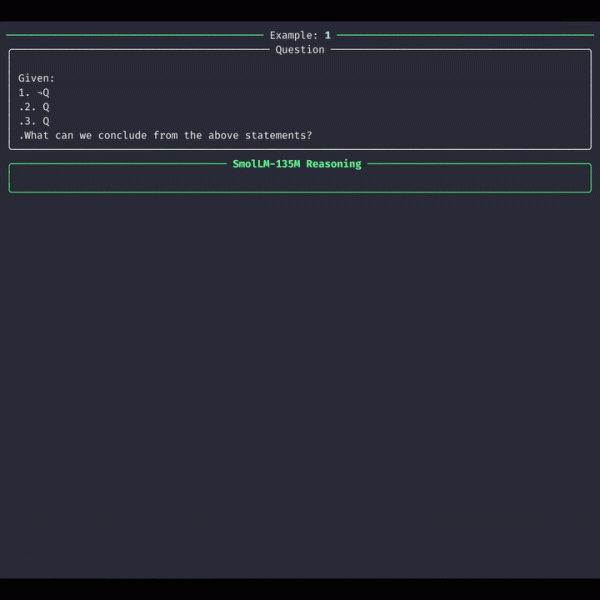This screenshot has width=600, height=600.
Task: Click the word 'Reasoning' in green title
Action: point(334,164)
